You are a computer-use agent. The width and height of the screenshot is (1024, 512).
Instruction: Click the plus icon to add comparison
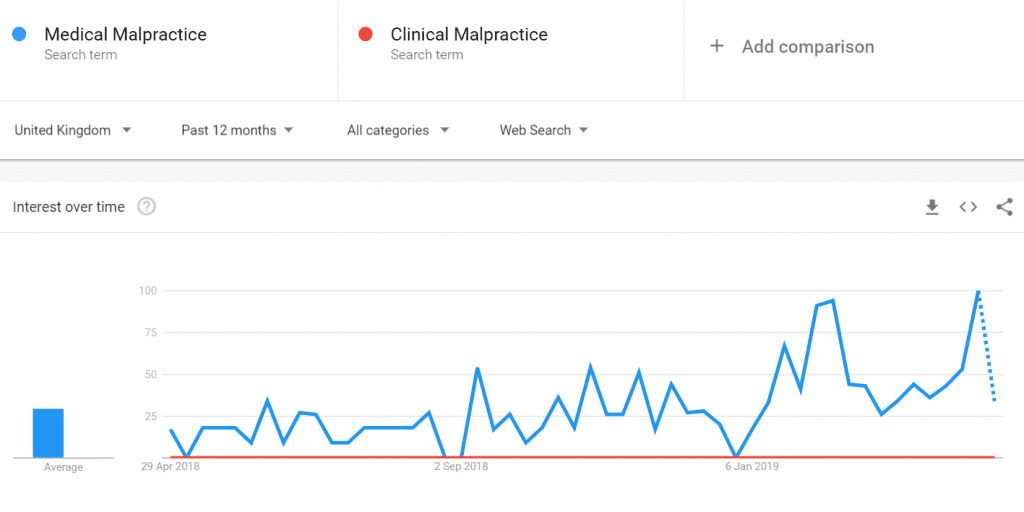coord(716,46)
